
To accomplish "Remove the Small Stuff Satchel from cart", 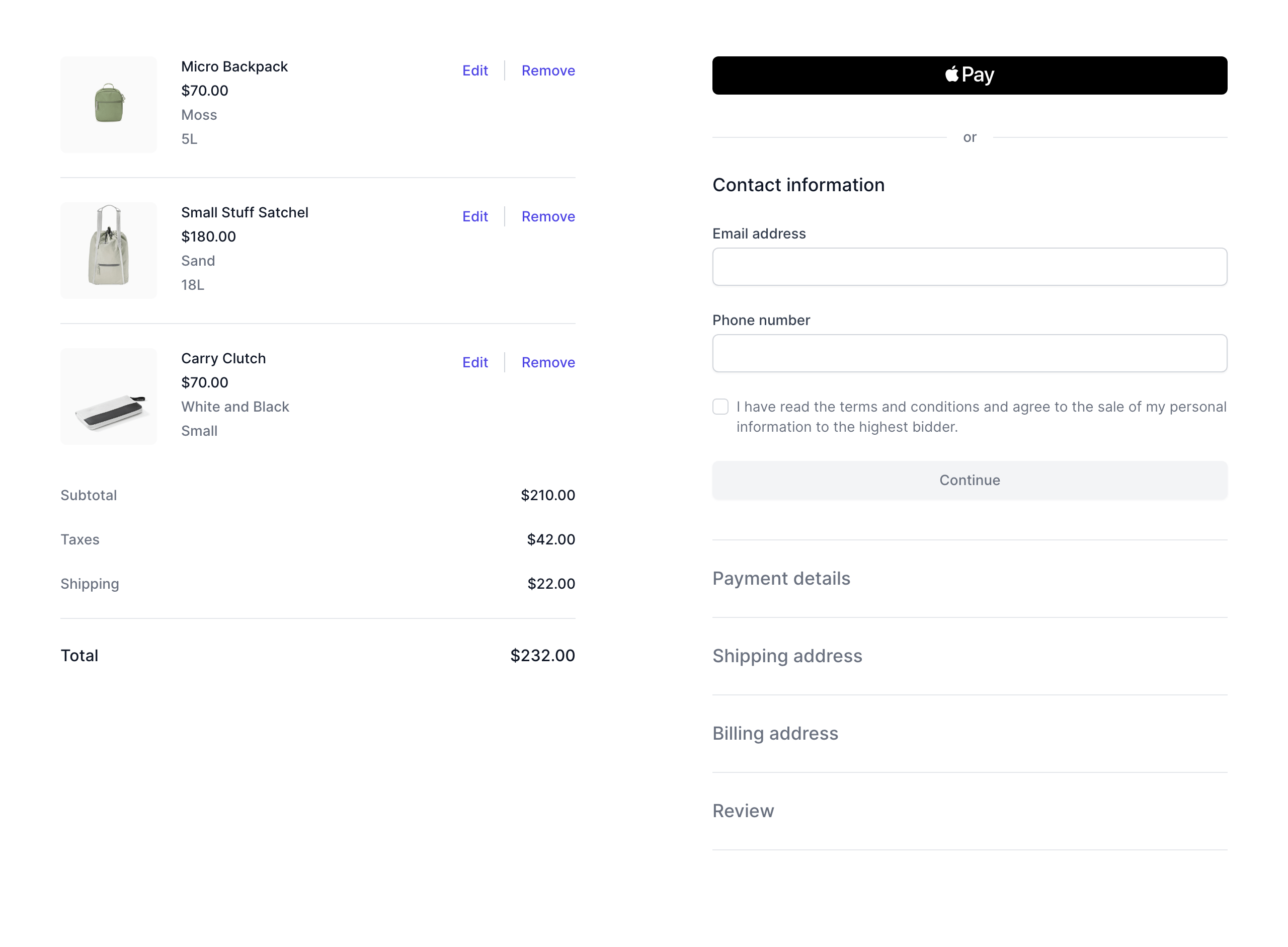I will click(x=547, y=216).
